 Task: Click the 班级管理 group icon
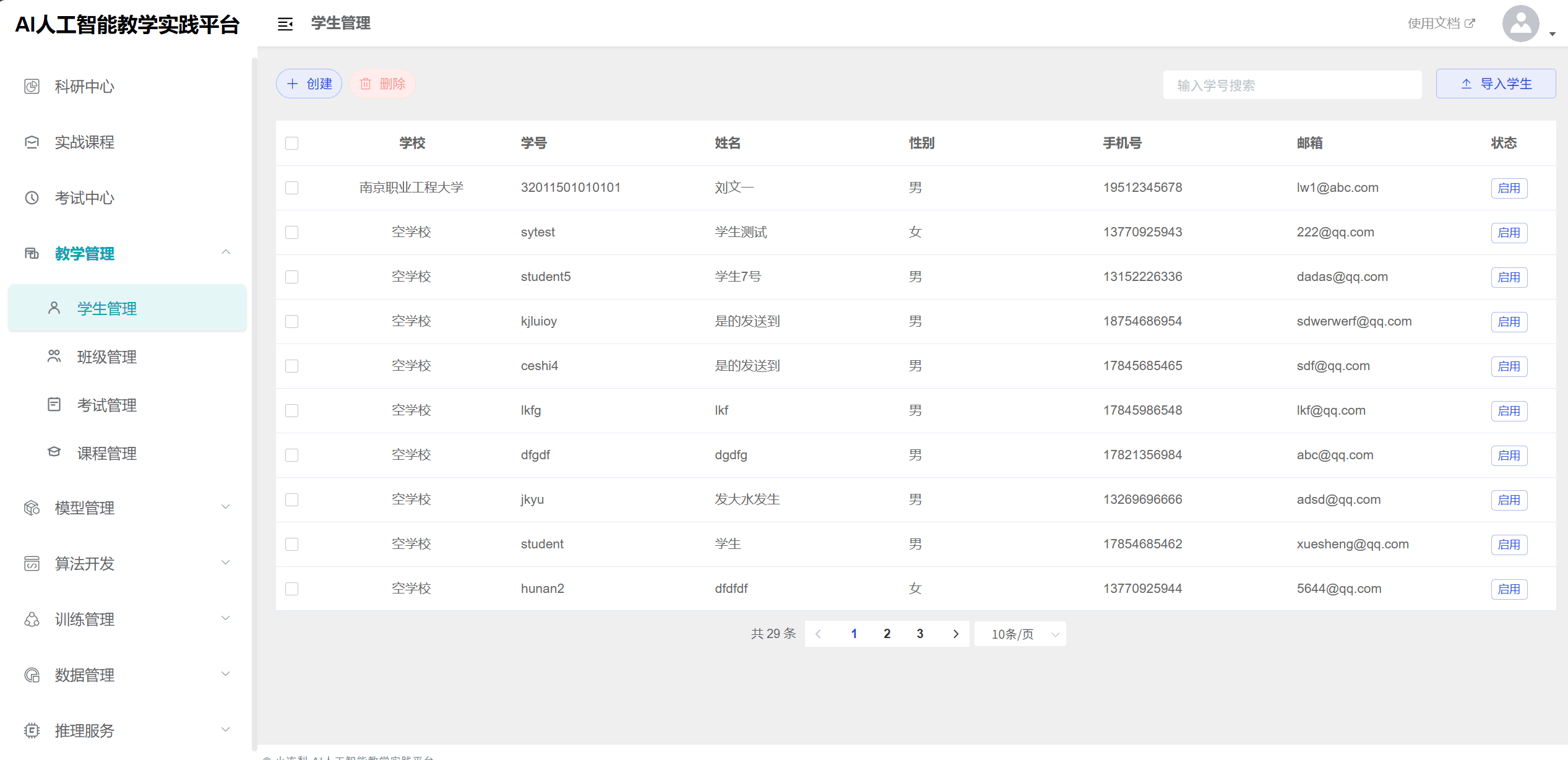pyautogui.click(x=54, y=356)
